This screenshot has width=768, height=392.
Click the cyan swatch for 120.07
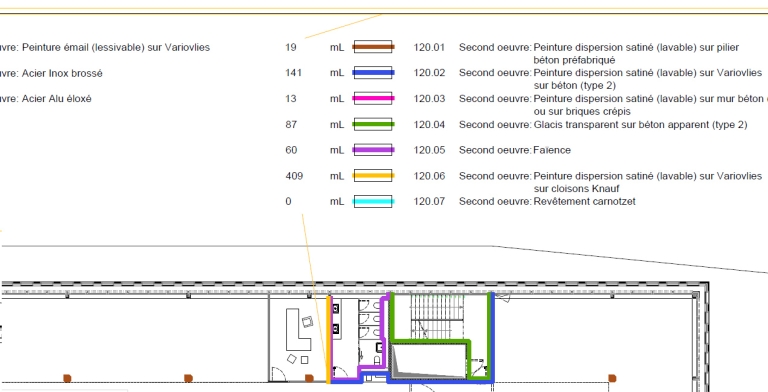pos(373,201)
